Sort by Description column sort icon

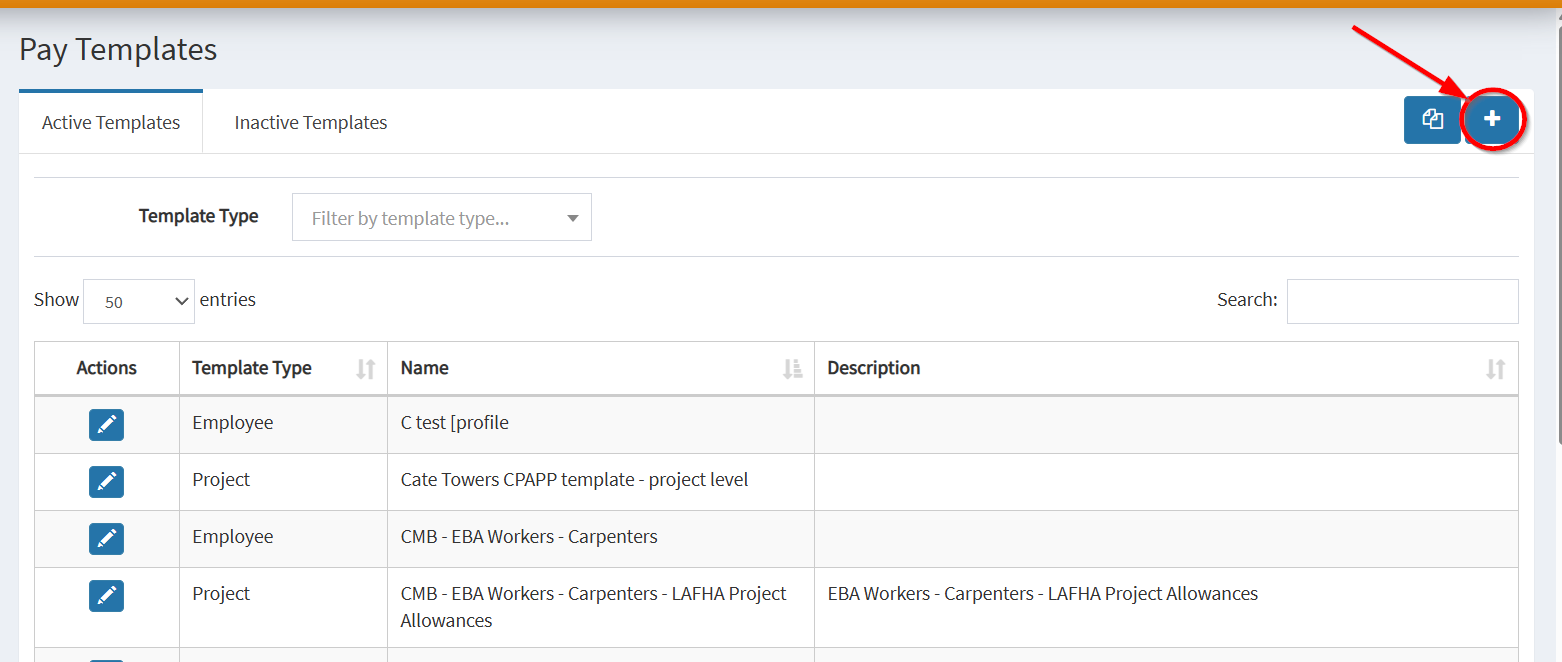click(1495, 369)
